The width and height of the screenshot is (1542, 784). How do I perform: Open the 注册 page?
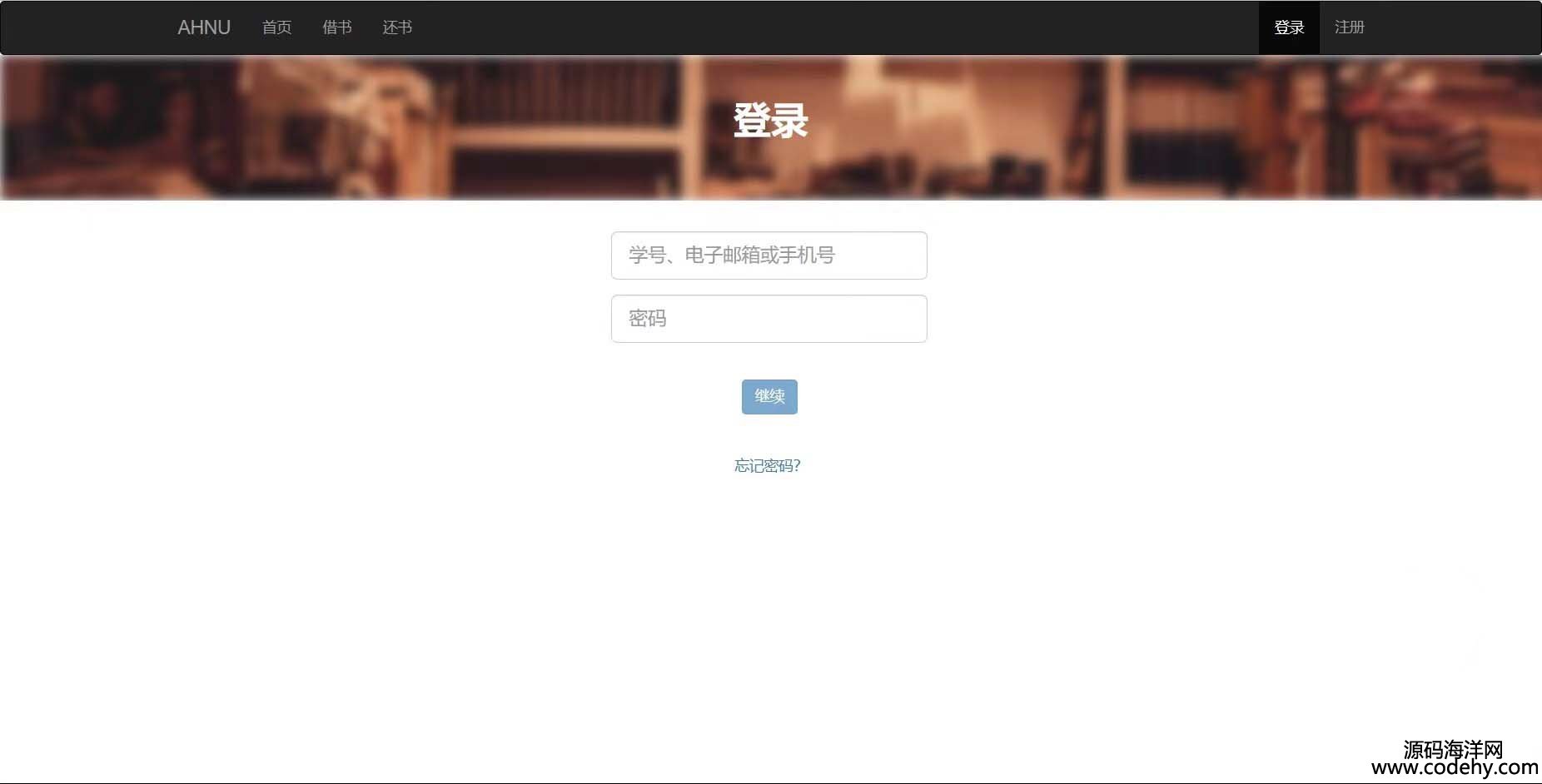(x=1350, y=27)
